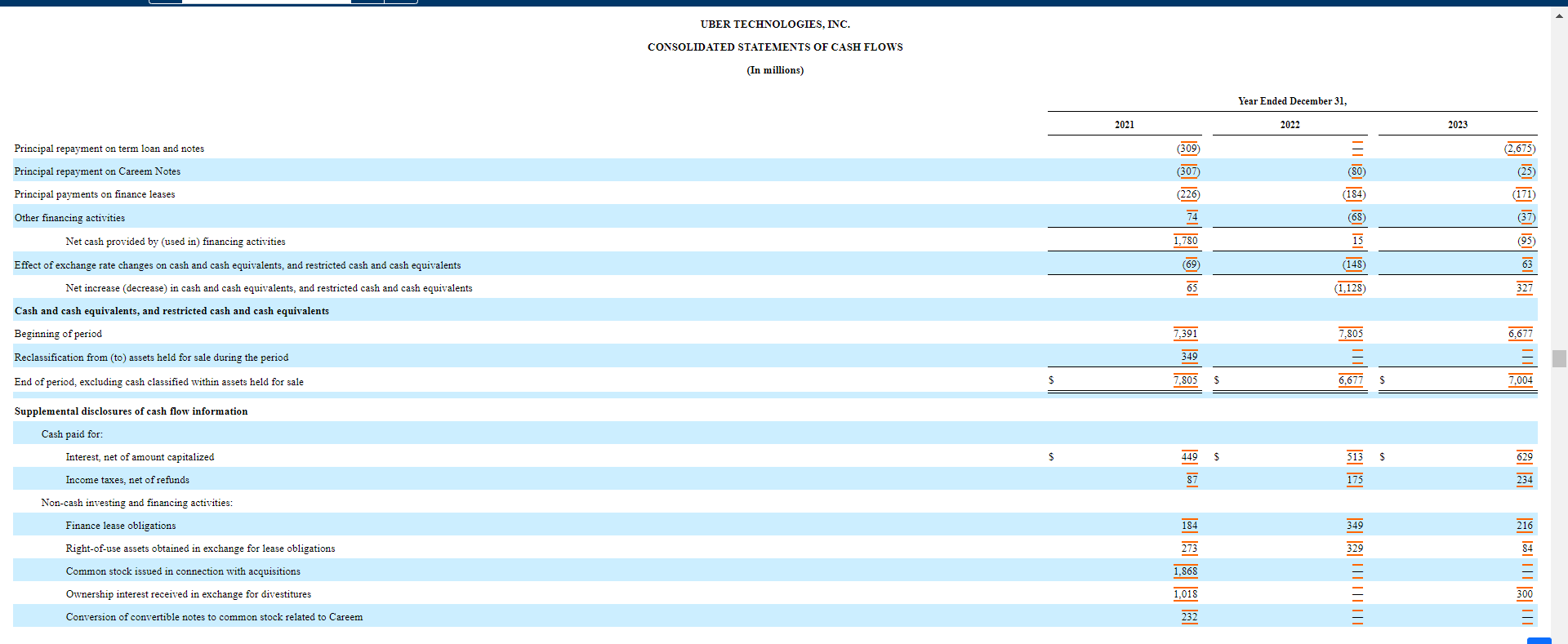Select 2022 beginning of period 7,805

tap(1351, 334)
